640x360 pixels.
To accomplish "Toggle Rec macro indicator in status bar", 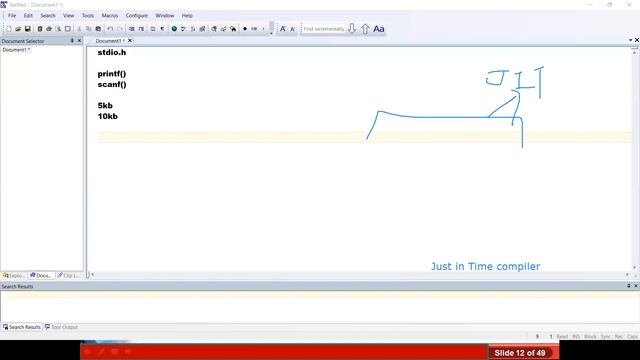I will click(619, 336).
